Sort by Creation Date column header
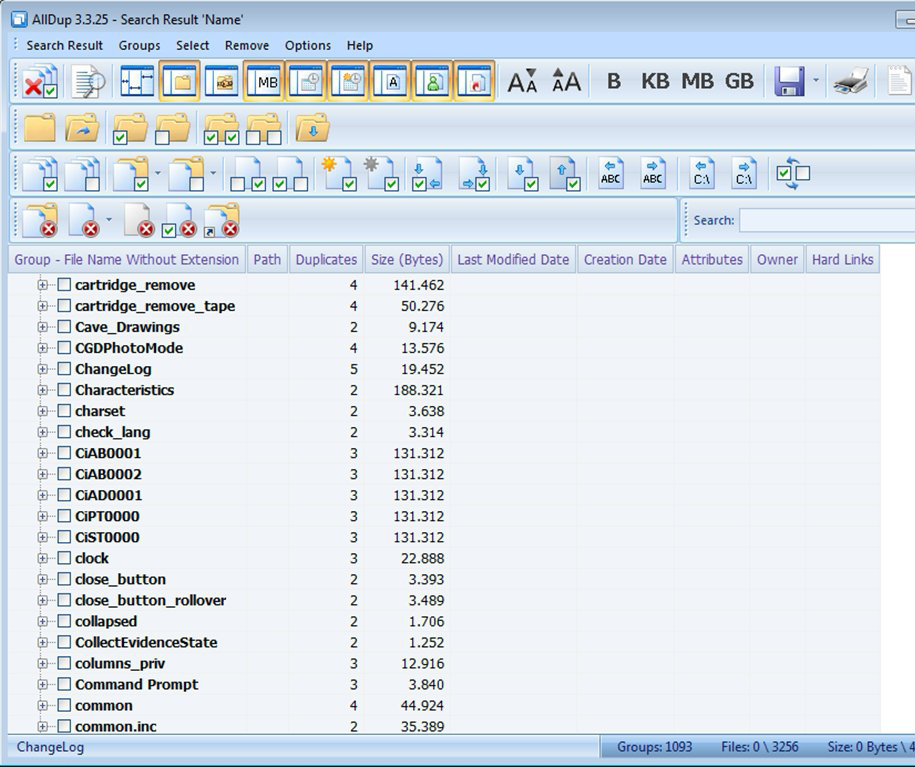The width and height of the screenshot is (915, 767). coord(625,260)
